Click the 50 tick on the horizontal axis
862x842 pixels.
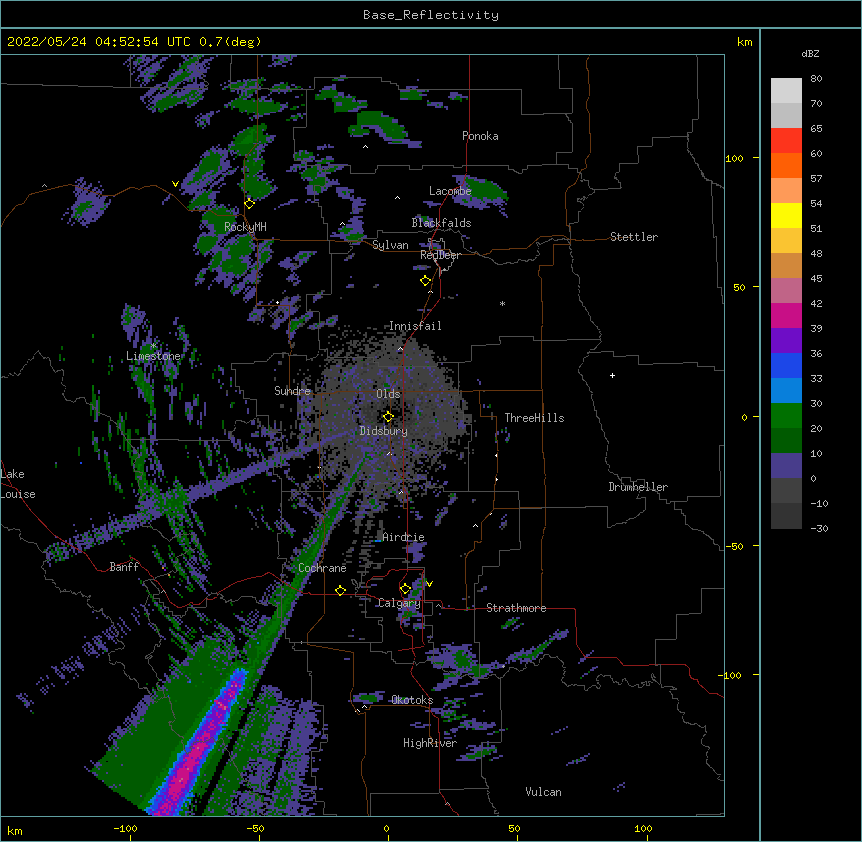[x=514, y=828]
